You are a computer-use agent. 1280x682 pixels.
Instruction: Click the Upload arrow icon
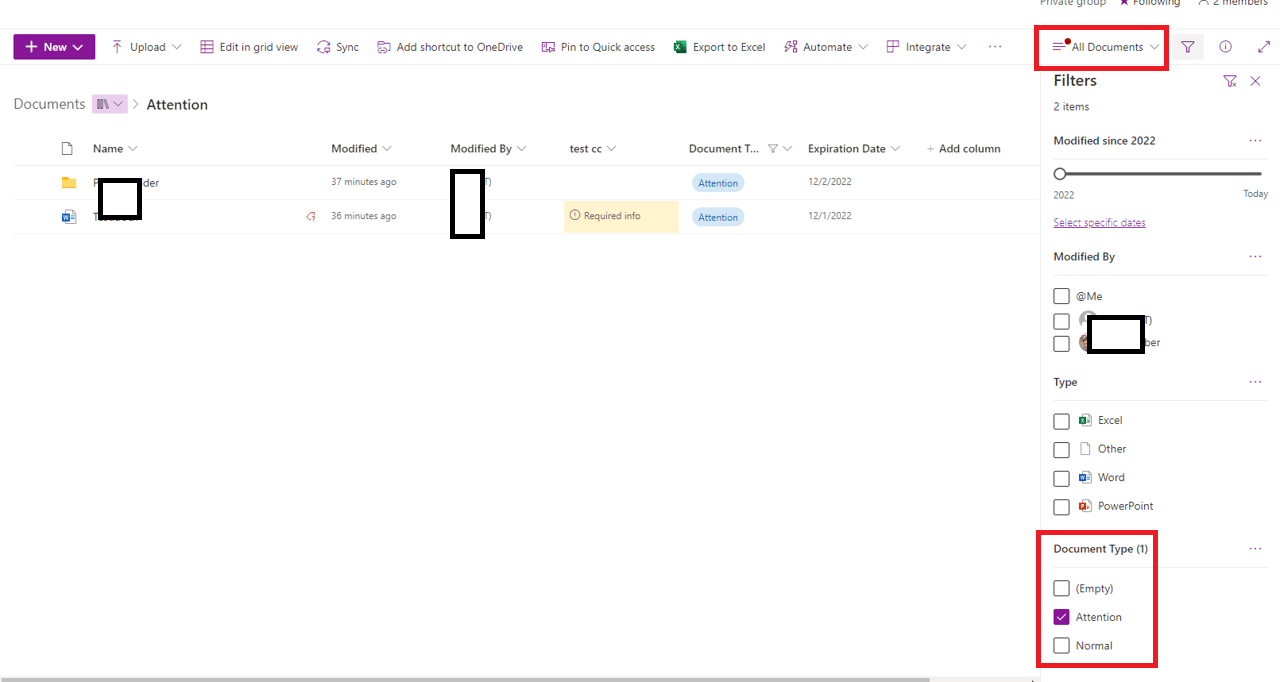pos(117,47)
